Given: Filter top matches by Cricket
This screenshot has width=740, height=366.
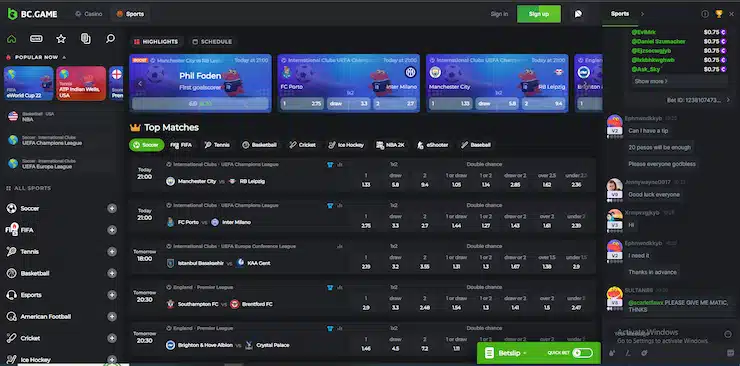Looking at the screenshot, I should 303,145.
